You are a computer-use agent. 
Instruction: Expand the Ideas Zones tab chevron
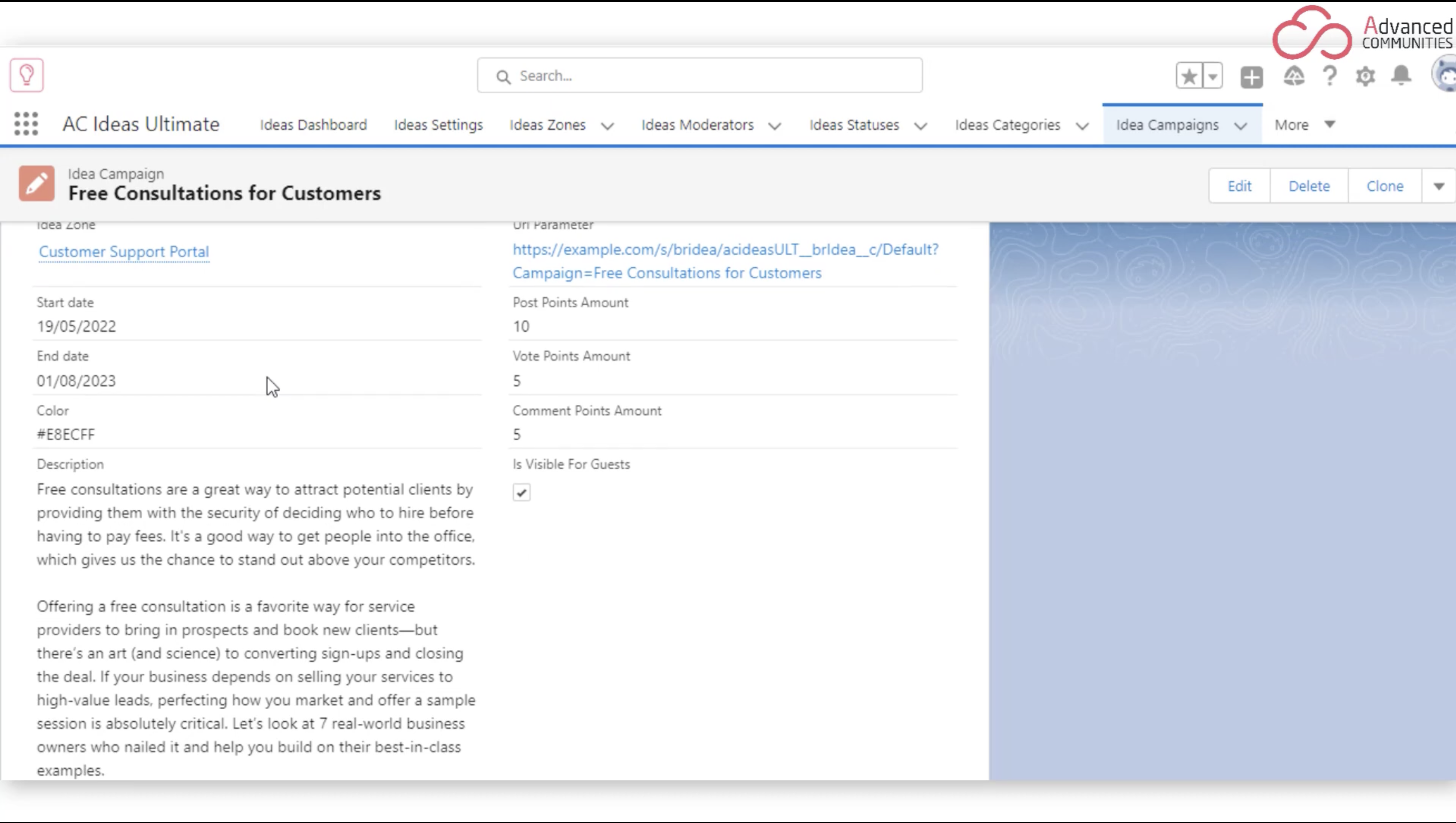(x=608, y=126)
